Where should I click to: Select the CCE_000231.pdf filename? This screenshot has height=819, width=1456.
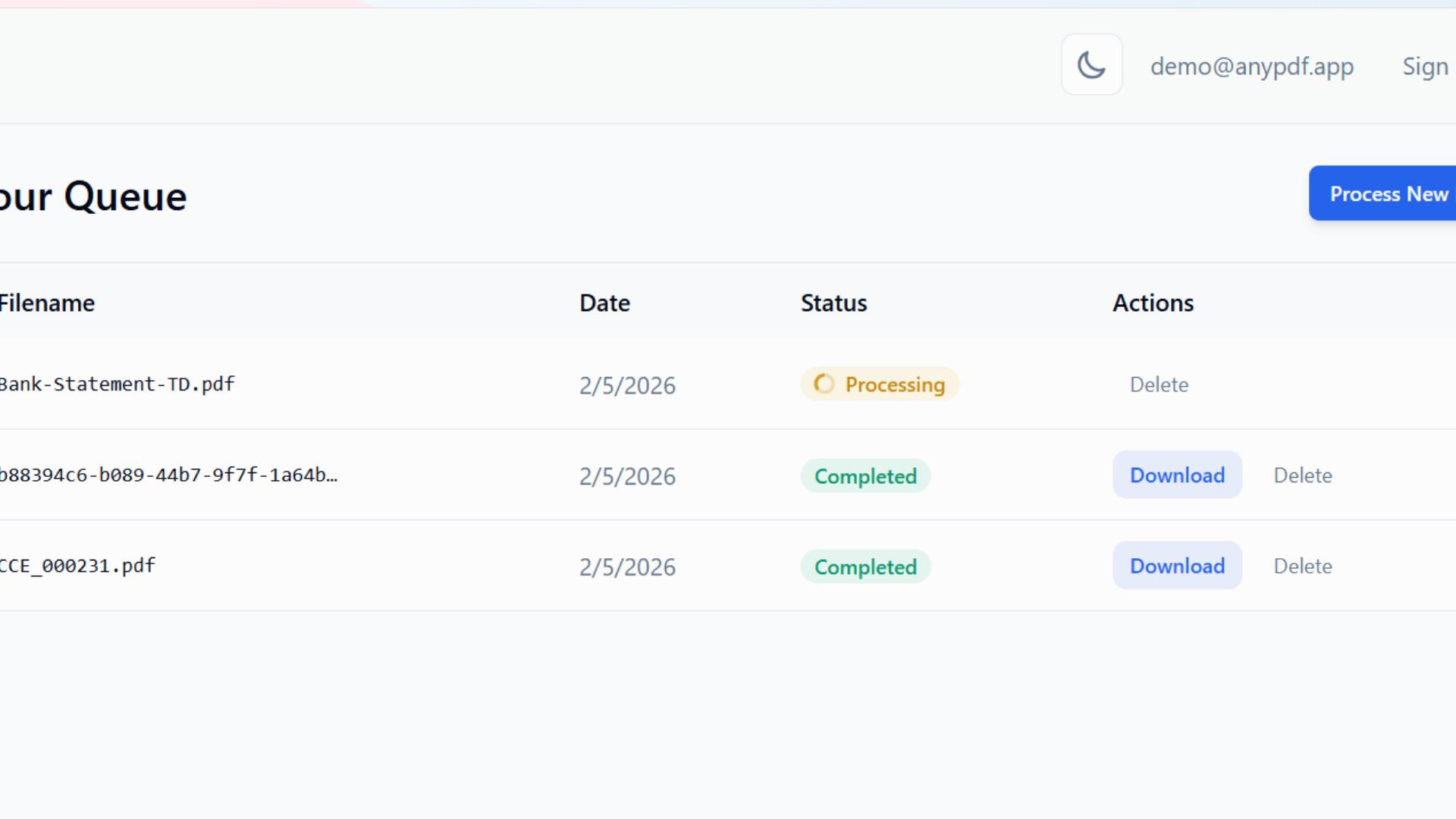77,566
